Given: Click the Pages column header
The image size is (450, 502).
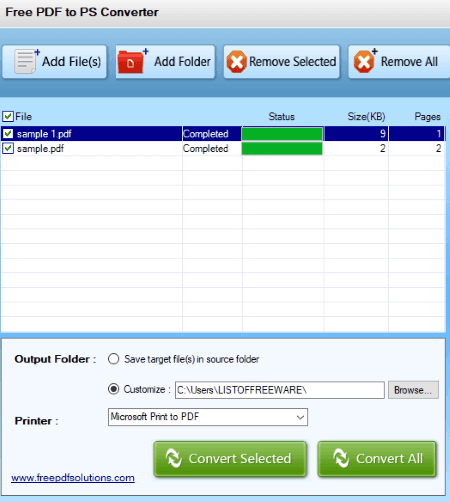Looking at the screenshot, I should pyautogui.click(x=427, y=117).
